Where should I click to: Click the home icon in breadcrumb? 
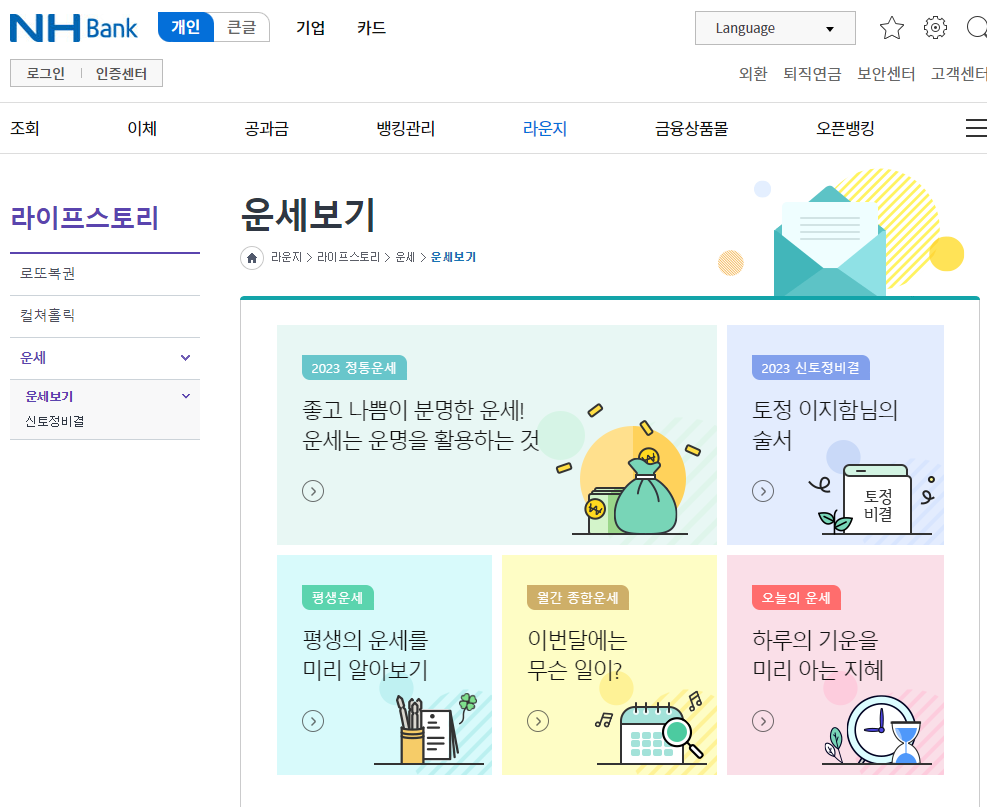pos(250,257)
